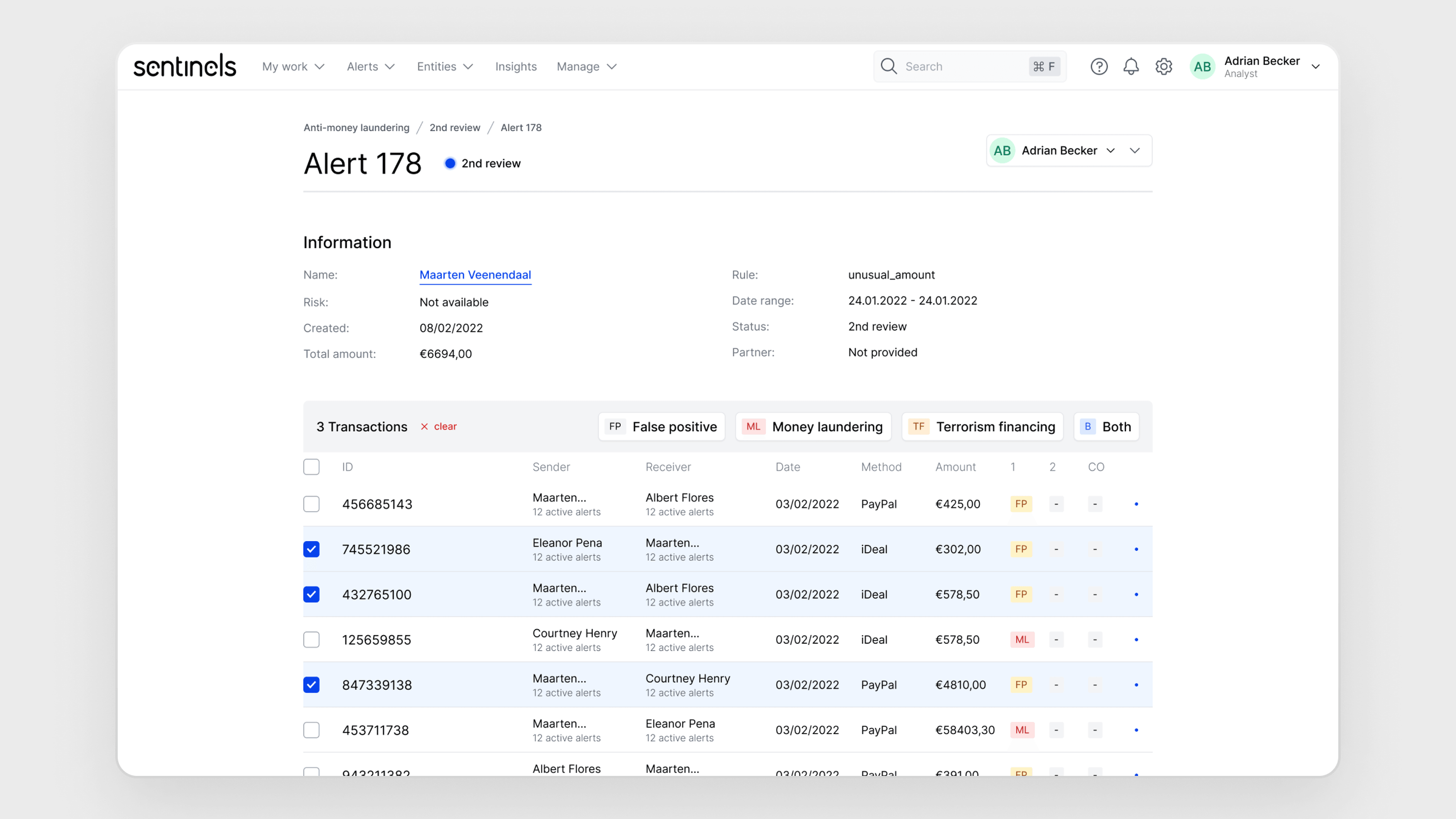Screen dimensions: 1456x819
Task: Mark selected as Terrorism financing
Action: pyautogui.click(x=982, y=426)
